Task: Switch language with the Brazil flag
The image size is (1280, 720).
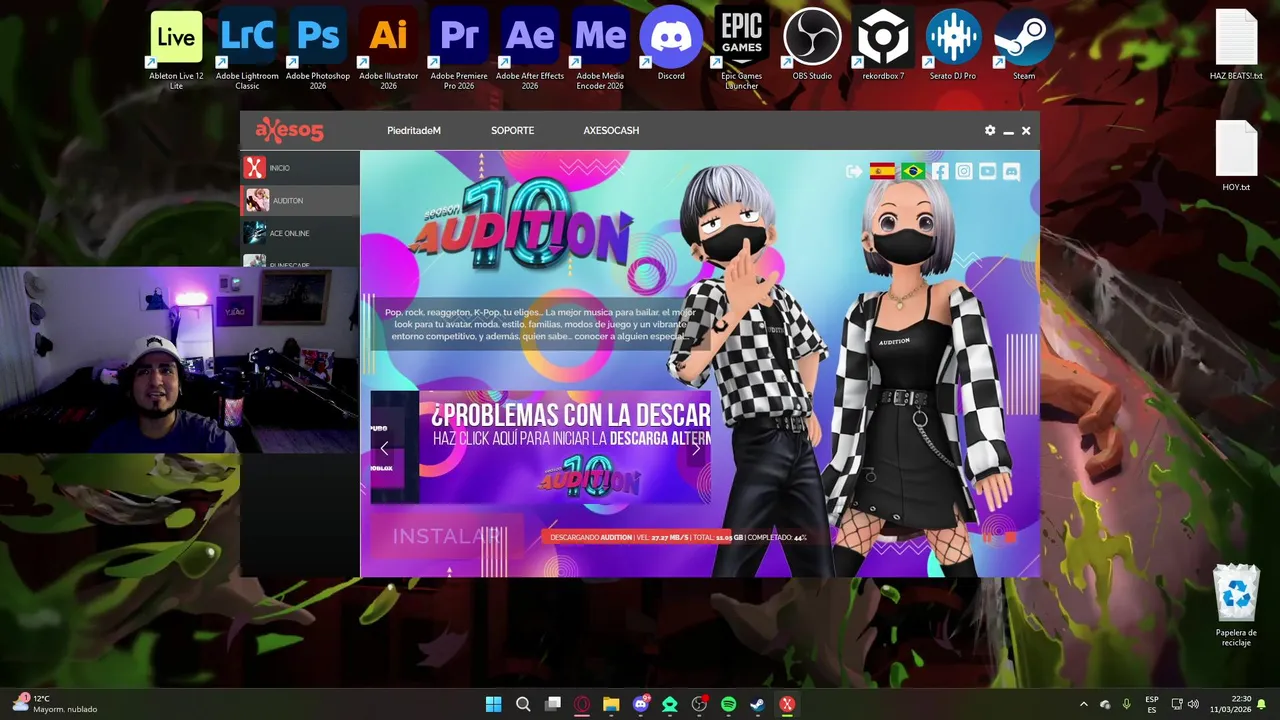Action: point(912,172)
